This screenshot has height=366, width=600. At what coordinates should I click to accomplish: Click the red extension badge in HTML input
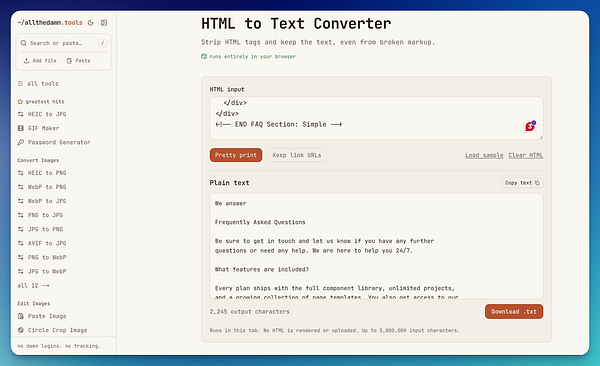[x=530, y=126]
